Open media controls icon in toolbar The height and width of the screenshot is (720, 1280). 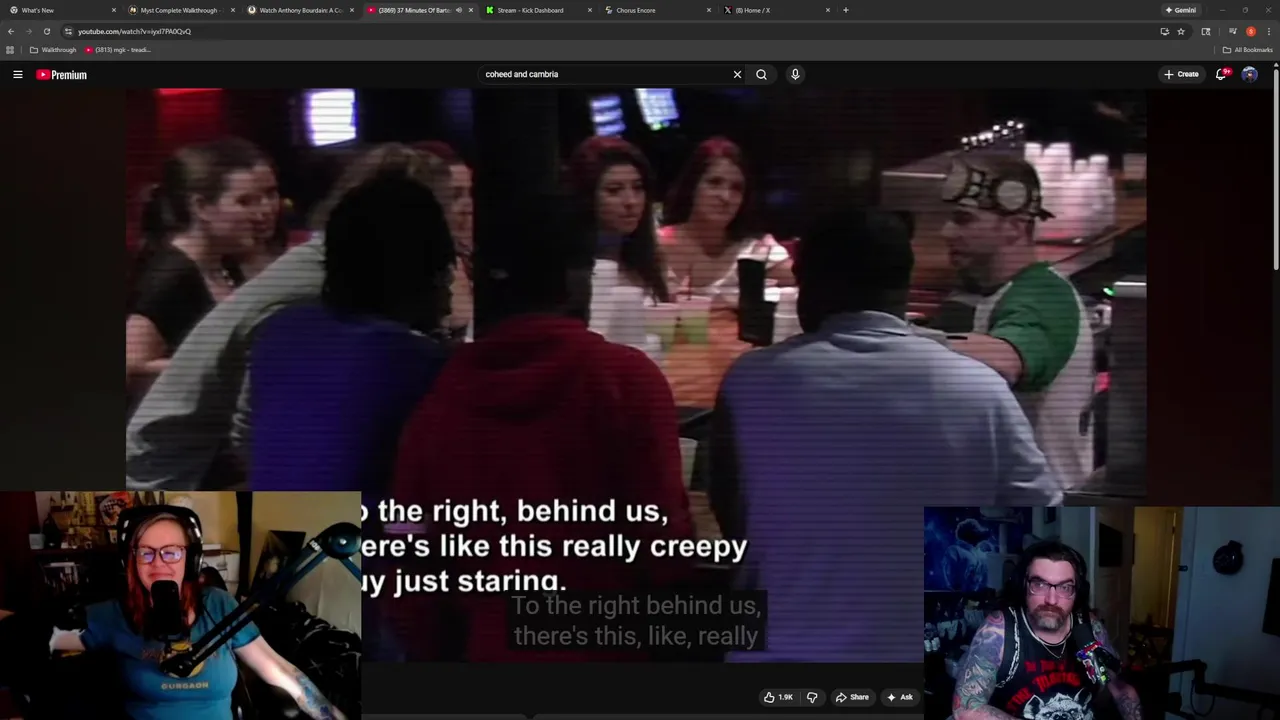[x=1232, y=31]
